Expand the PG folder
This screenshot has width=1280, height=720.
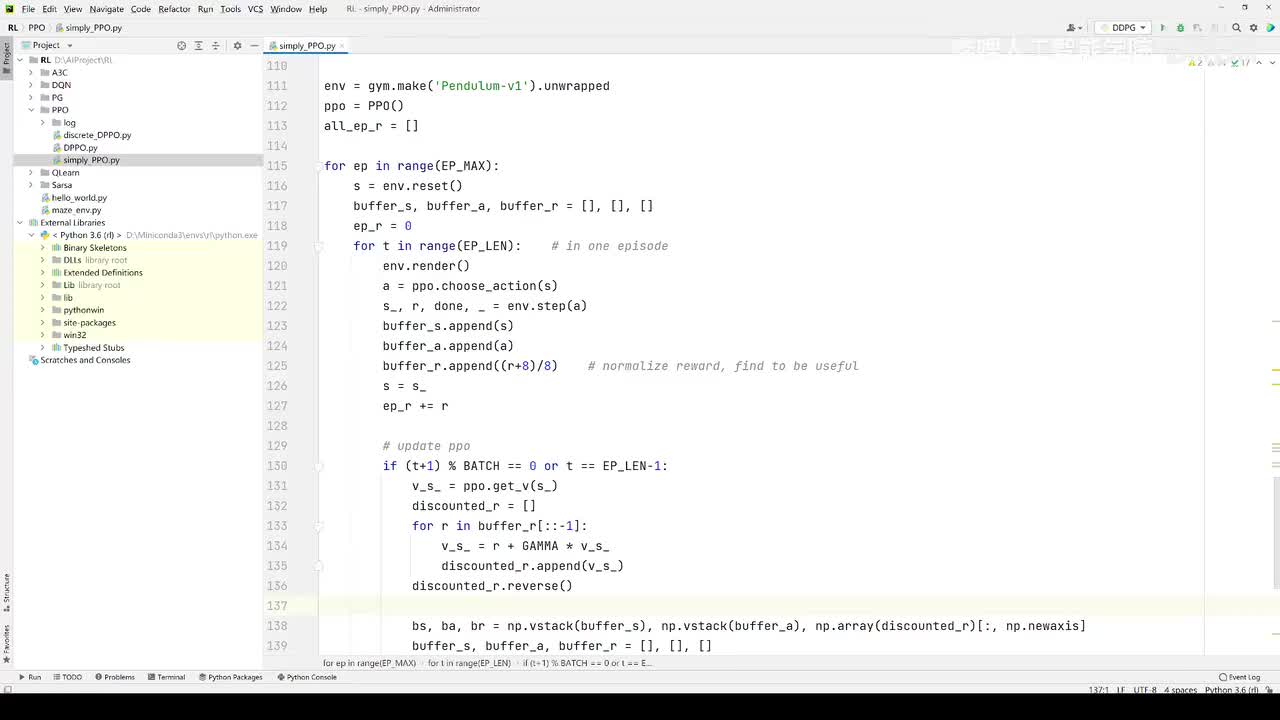coord(31,98)
